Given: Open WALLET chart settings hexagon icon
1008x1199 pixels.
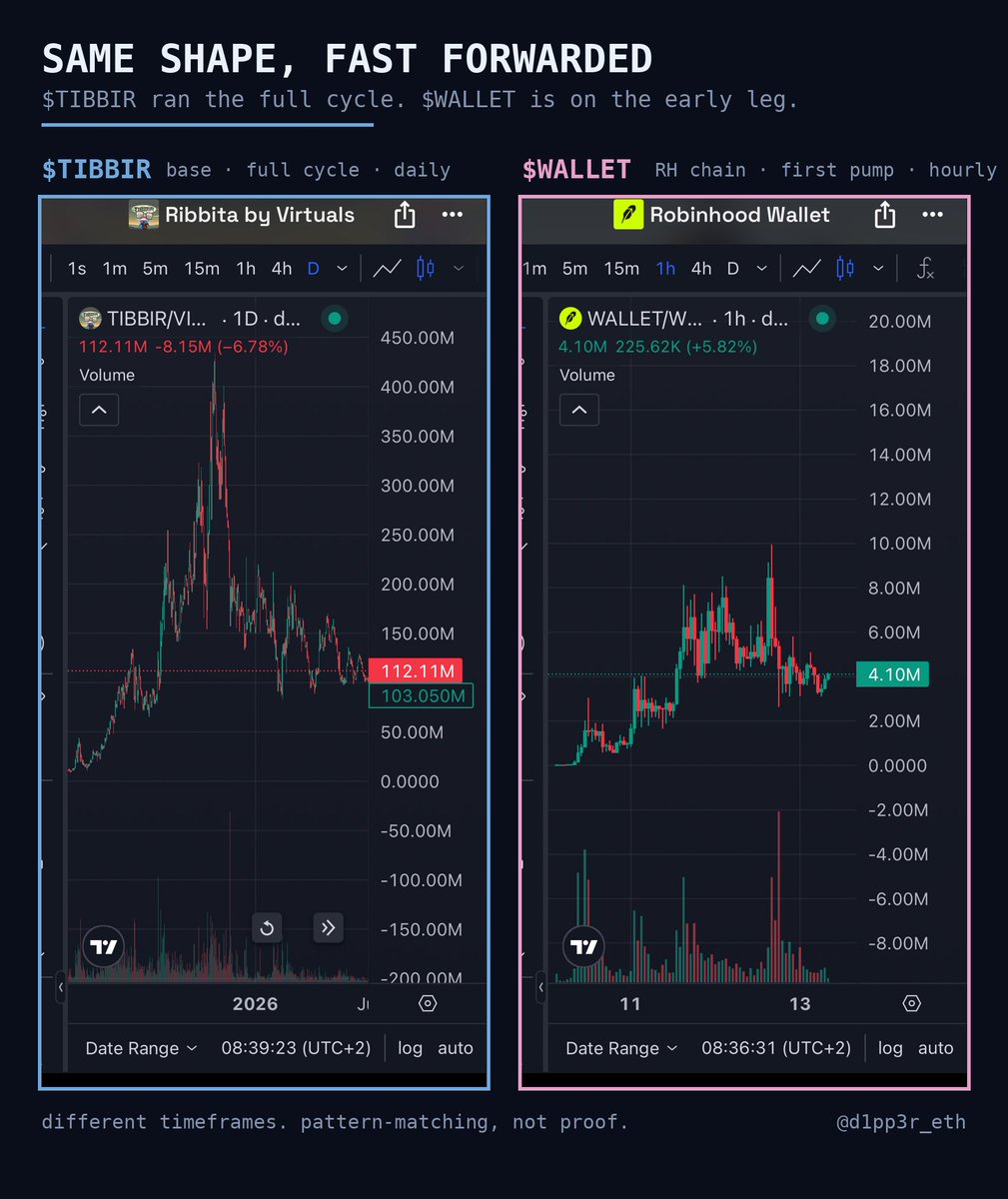Looking at the screenshot, I should click(911, 1004).
